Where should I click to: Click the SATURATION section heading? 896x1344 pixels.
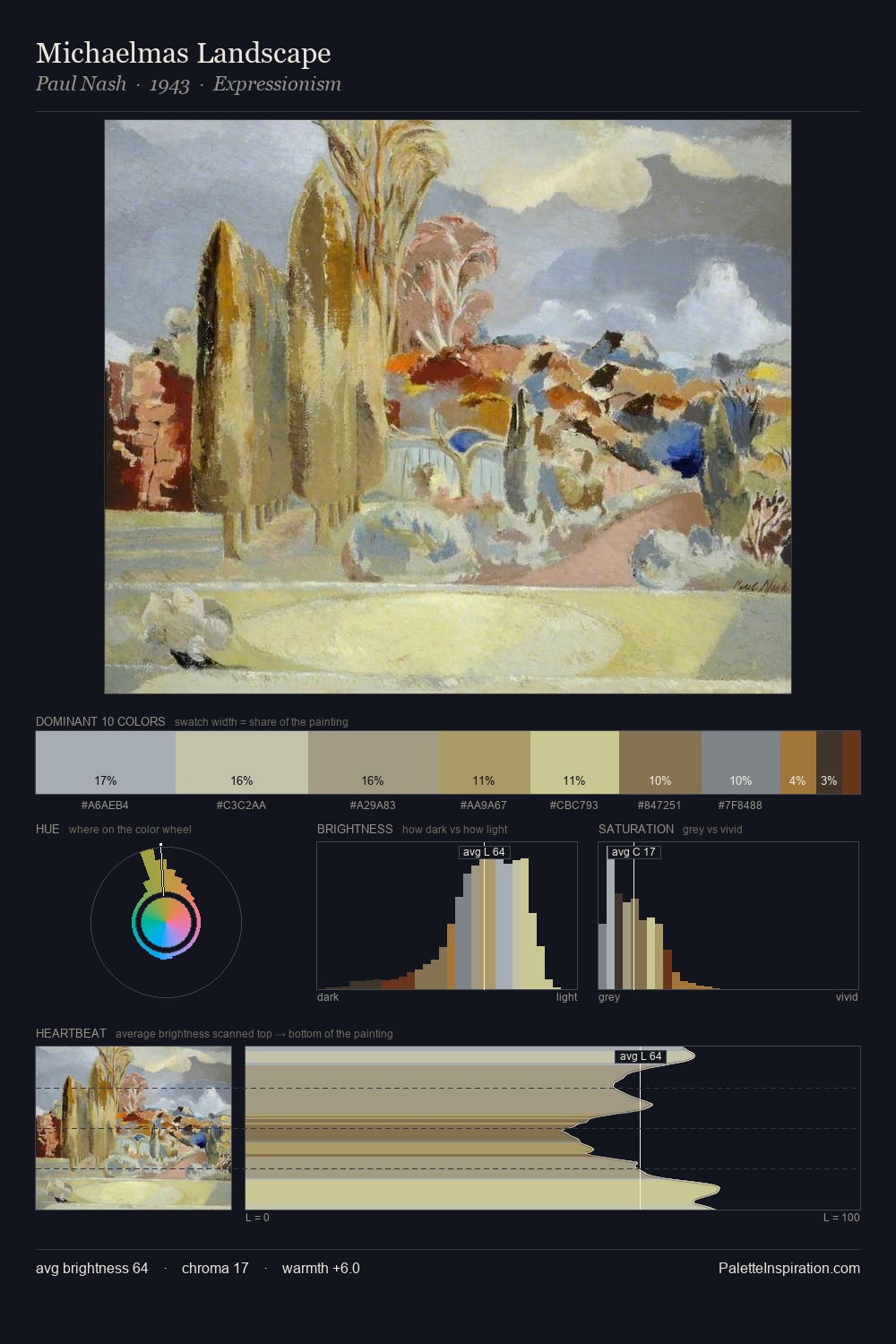pyautogui.click(x=636, y=829)
